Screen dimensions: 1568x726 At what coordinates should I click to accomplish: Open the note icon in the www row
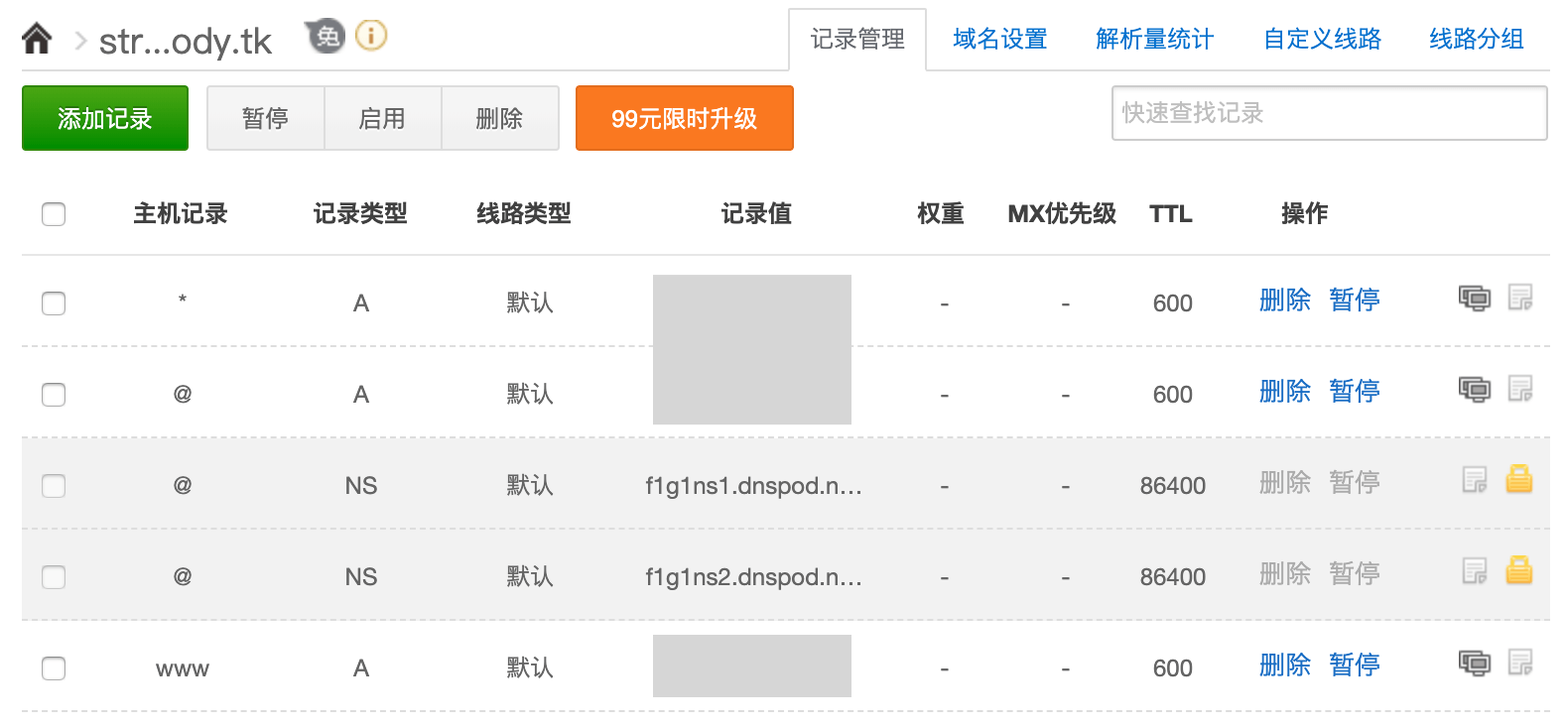click(x=1520, y=662)
